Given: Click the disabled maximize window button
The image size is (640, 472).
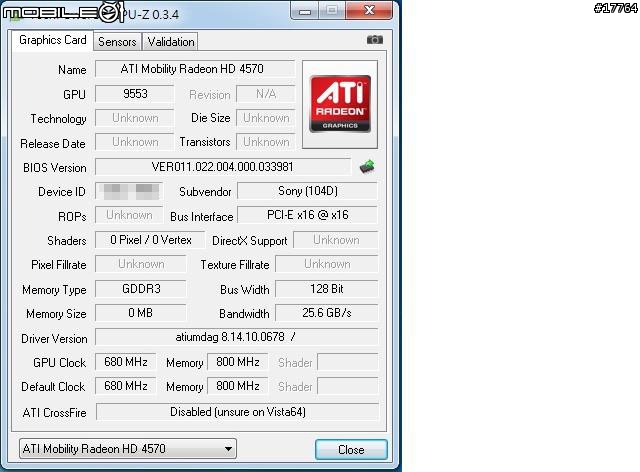Looking at the screenshot, I should click(x=332, y=10).
